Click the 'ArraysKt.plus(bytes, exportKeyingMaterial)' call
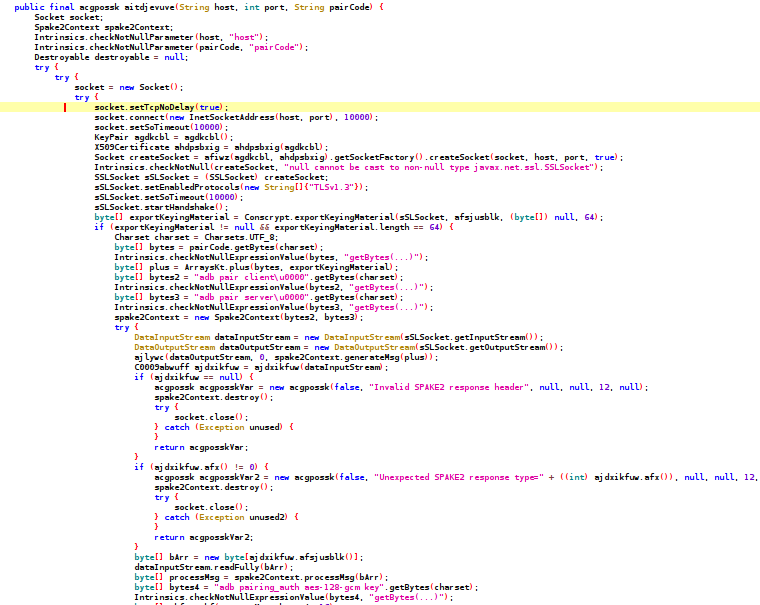The image size is (760, 605). pyautogui.click(x=289, y=268)
